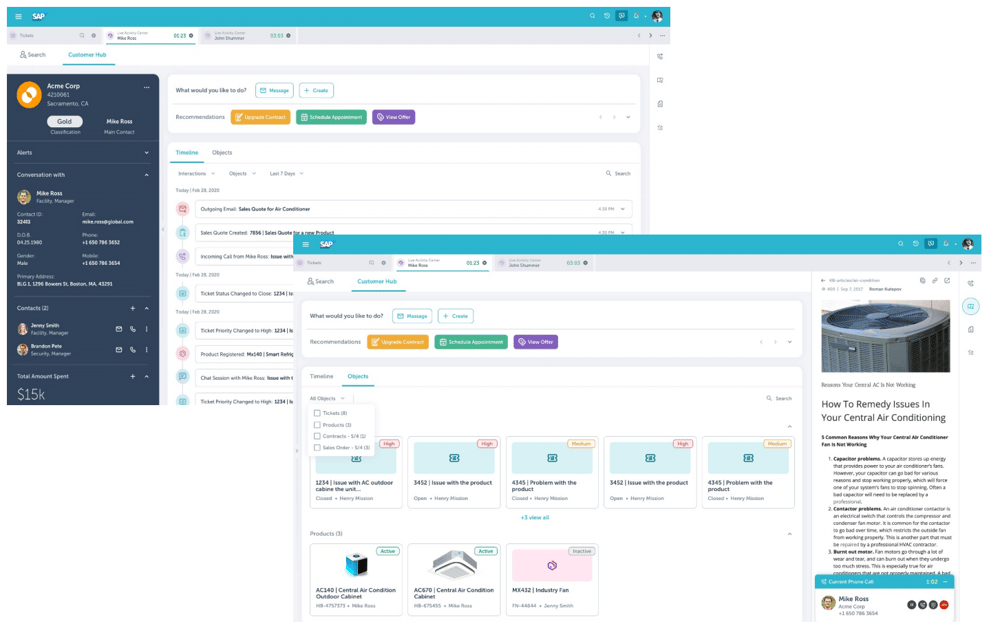Image resolution: width=1000 pixels, height=639 pixels.
Task: Switch to John Shummer activity tab in front window
Action: [542, 263]
